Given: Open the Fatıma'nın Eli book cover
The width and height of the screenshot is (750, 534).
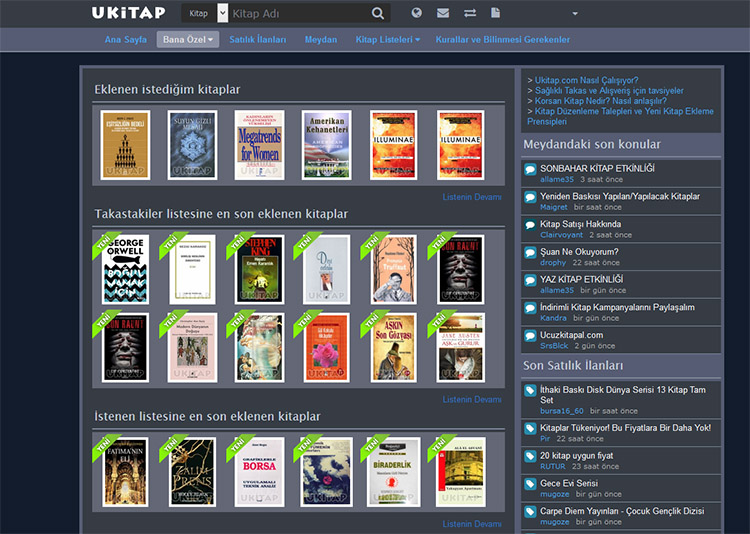Looking at the screenshot, I should coord(125,472).
